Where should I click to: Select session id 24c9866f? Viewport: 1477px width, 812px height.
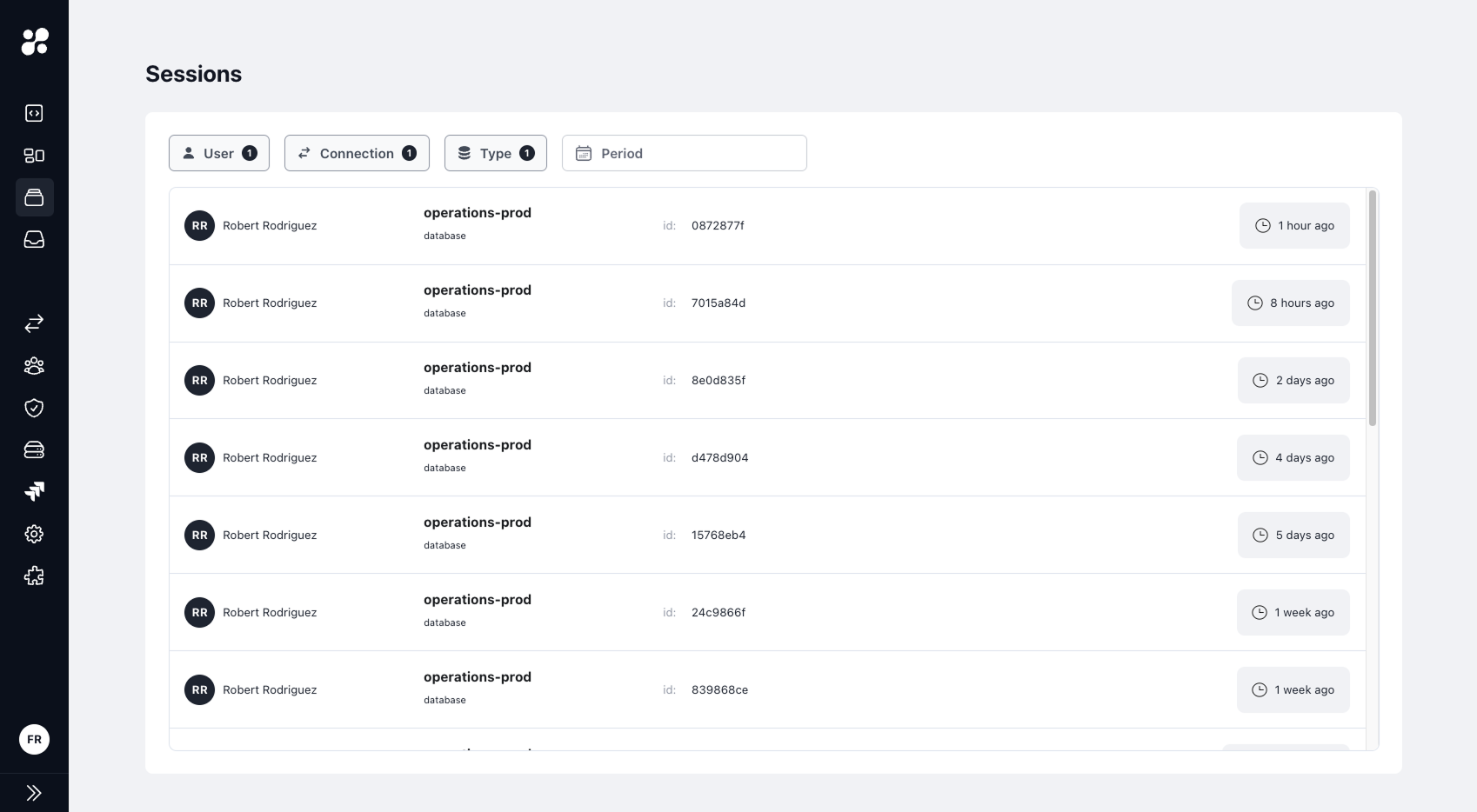click(718, 613)
